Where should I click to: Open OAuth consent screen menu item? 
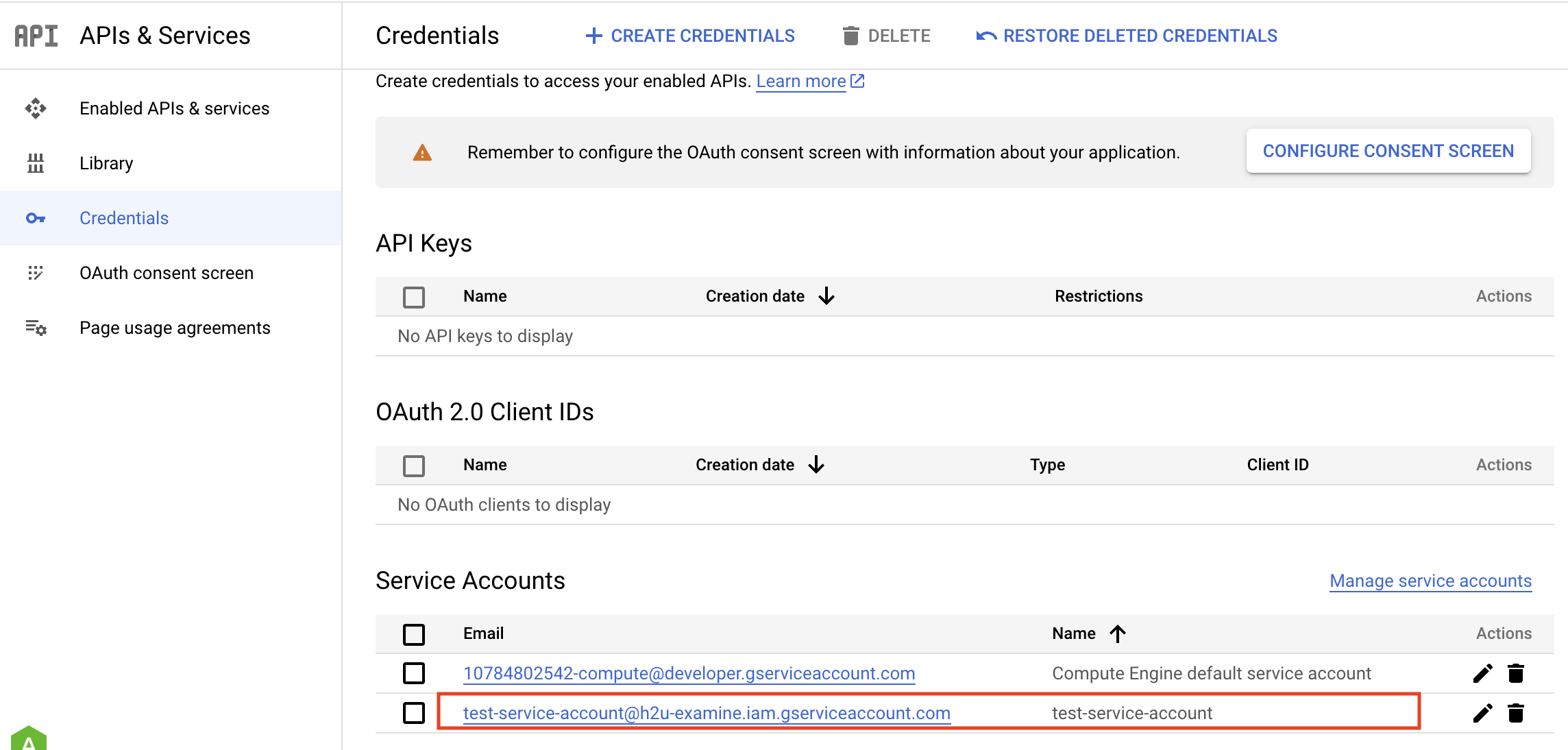(171, 273)
